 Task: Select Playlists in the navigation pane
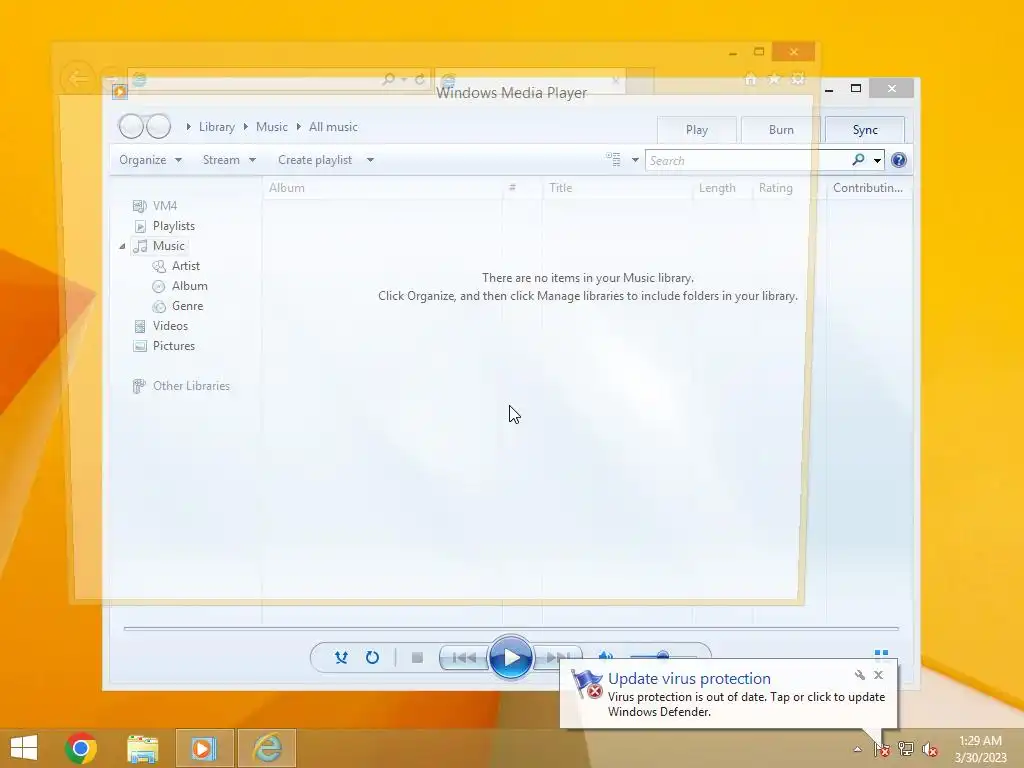point(164,226)
